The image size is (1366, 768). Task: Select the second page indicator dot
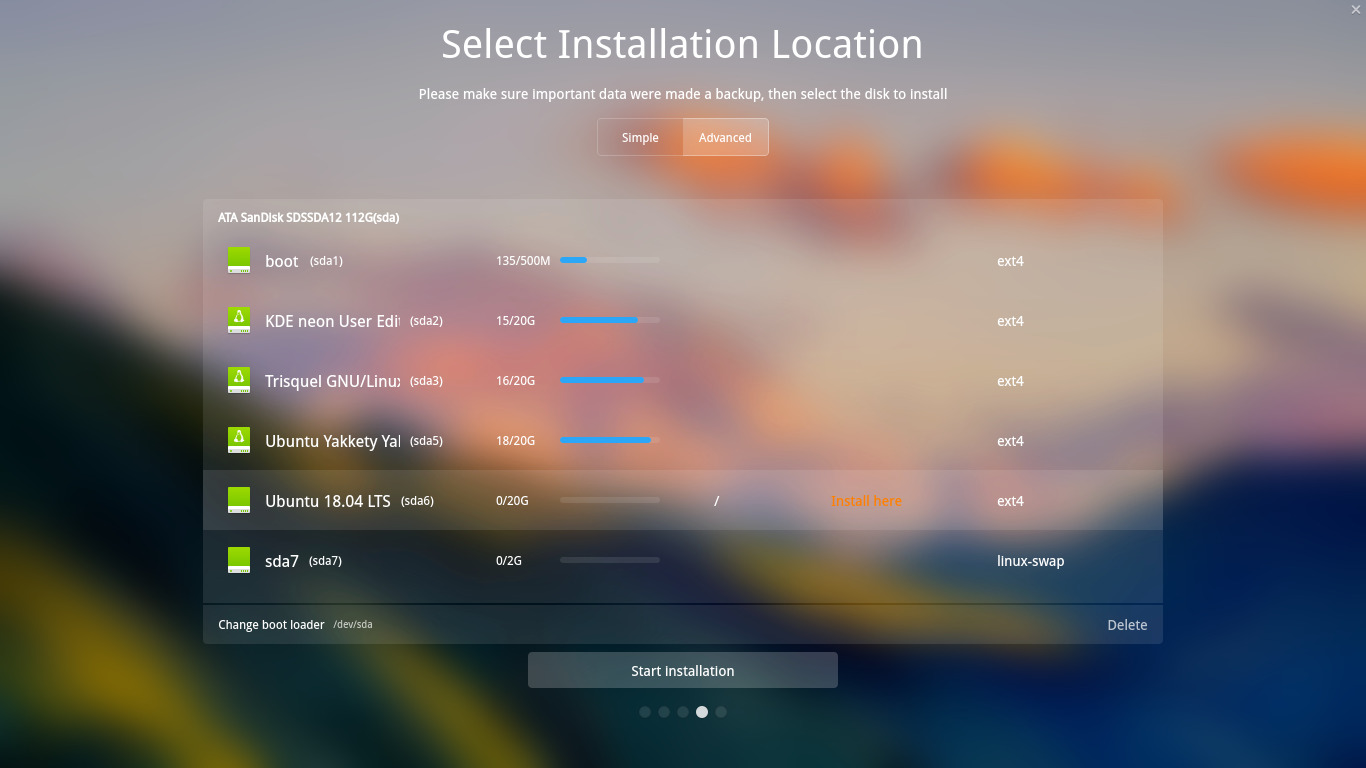pyautogui.click(x=664, y=712)
